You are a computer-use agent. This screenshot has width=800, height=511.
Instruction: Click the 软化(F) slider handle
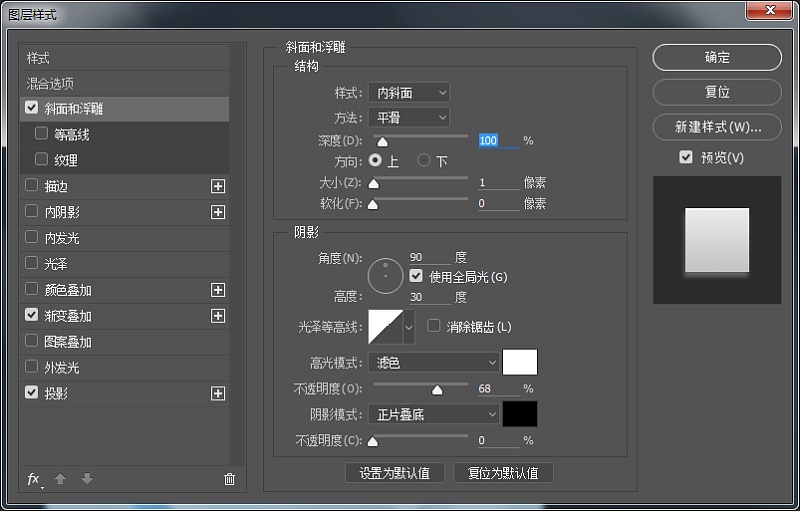(373, 205)
